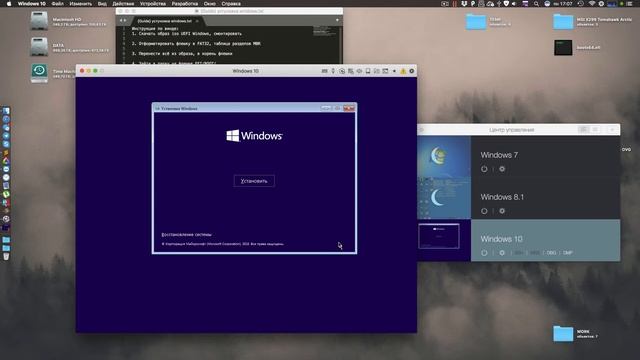
Task: Select Windows 8.1 thumbnail in Control Center
Action: tap(444, 198)
